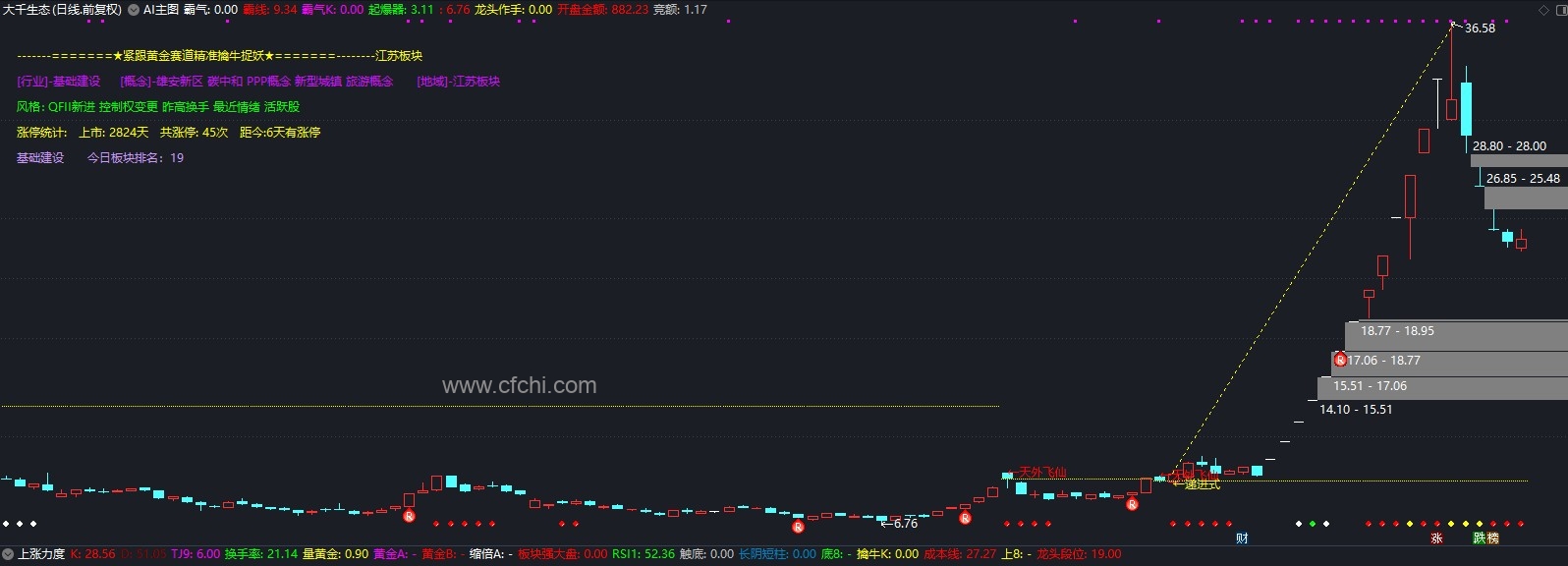
Task: Click the red 涨 event marker
Action: [x=1436, y=538]
